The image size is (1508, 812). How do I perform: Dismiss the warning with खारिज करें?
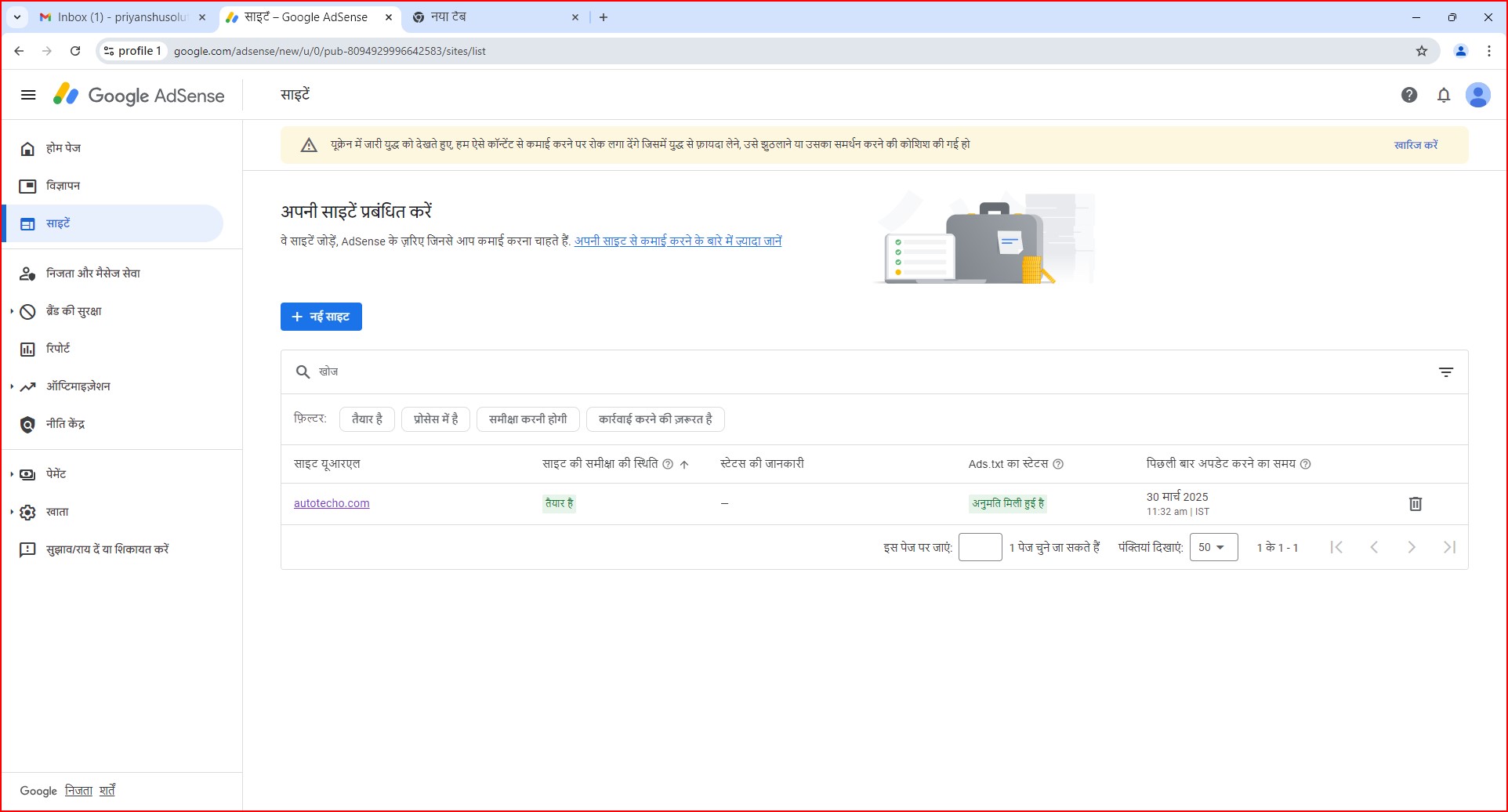1416,145
